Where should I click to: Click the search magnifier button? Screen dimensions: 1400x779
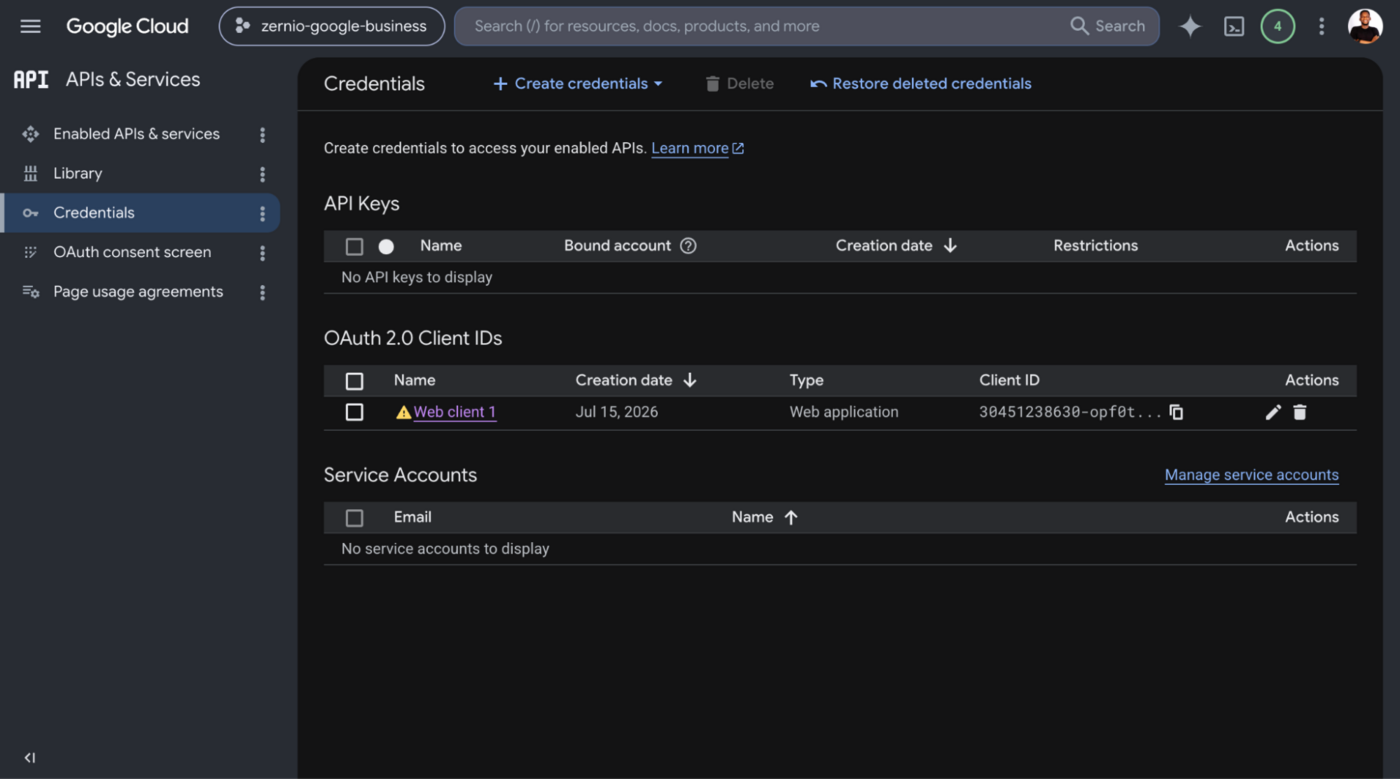(x=1107, y=26)
